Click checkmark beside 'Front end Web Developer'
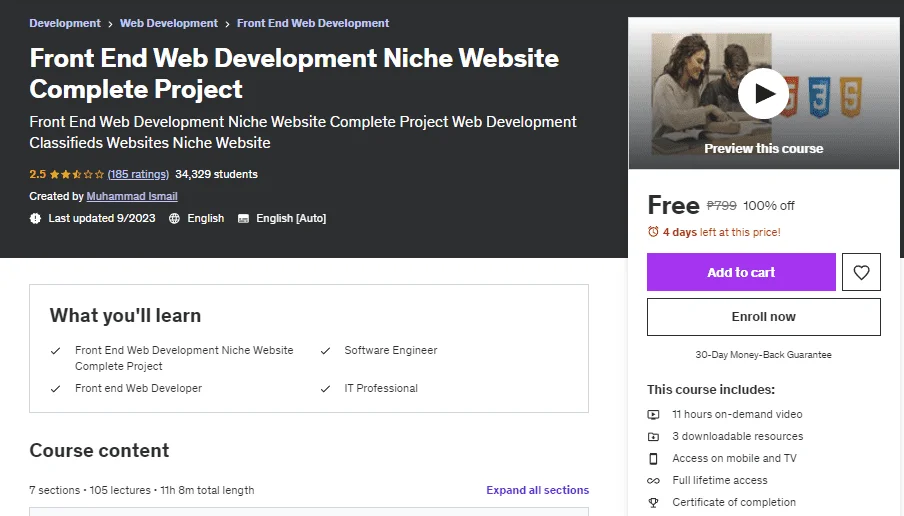This screenshot has width=904, height=516. [x=55, y=389]
